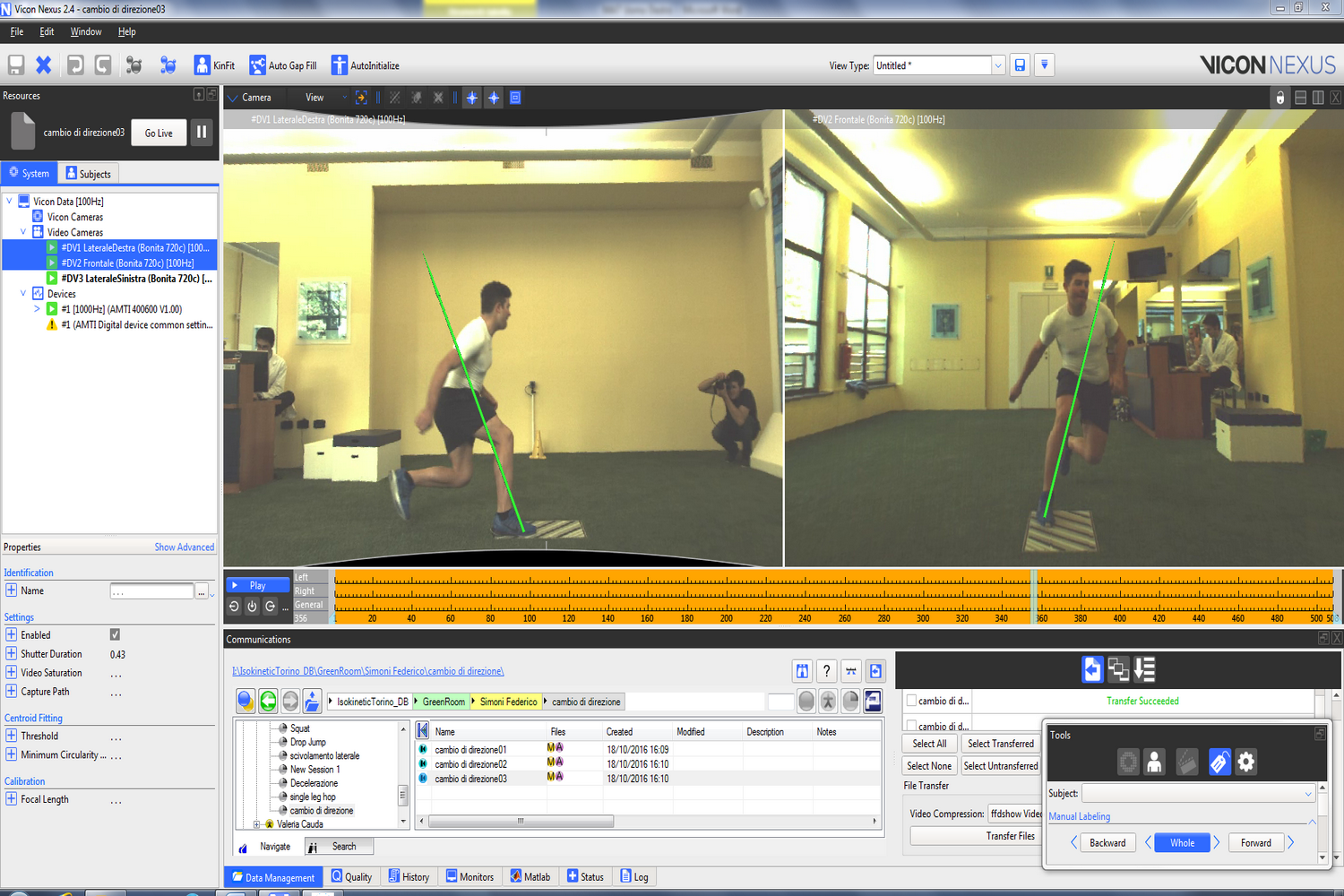The height and width of the screenshot is (896, 1344).
Task: Select cambio di direzione02 in file list
Action: click(470, 764)
